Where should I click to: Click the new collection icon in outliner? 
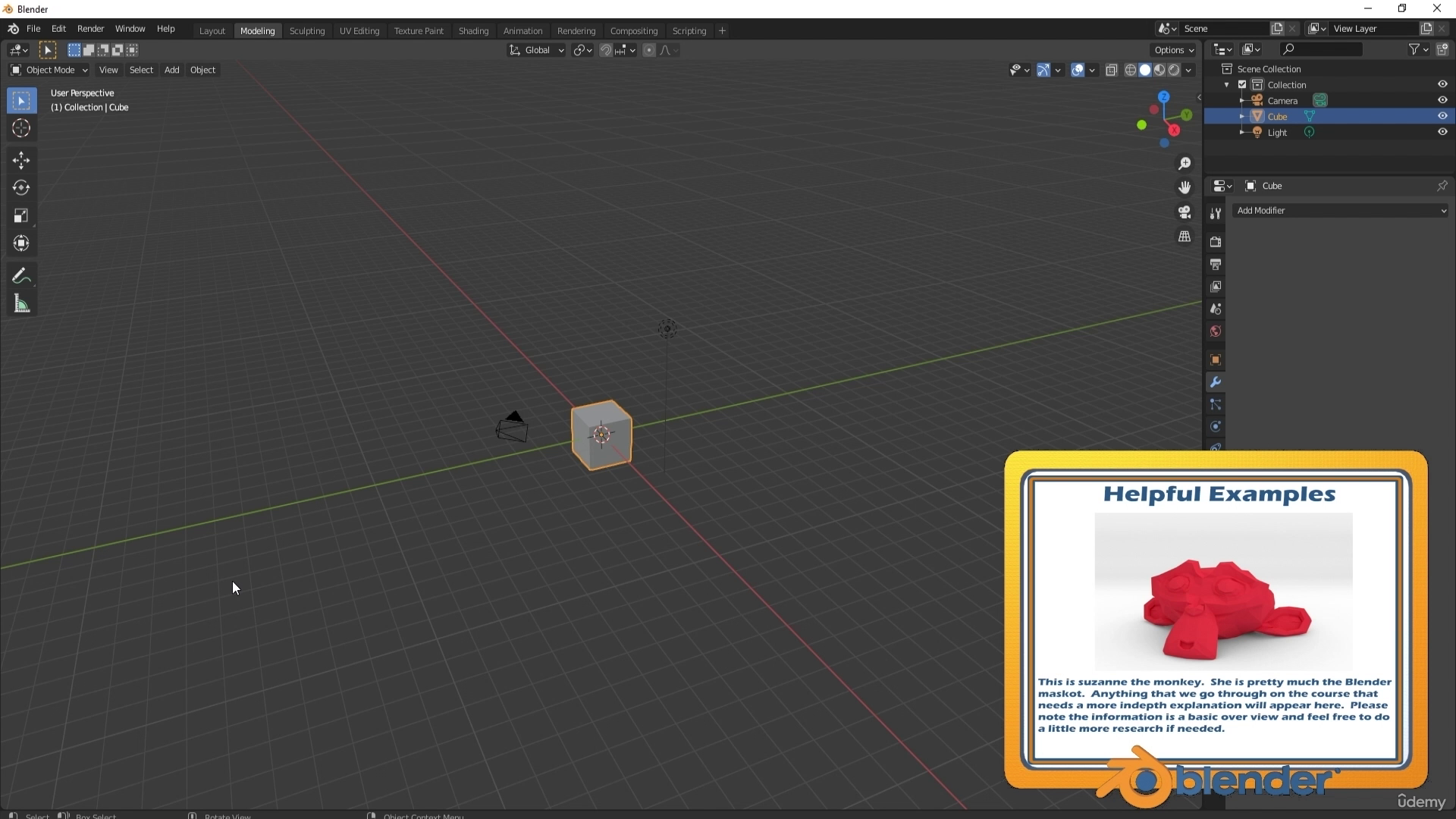pyautogui.click(x=1442, y=49)
